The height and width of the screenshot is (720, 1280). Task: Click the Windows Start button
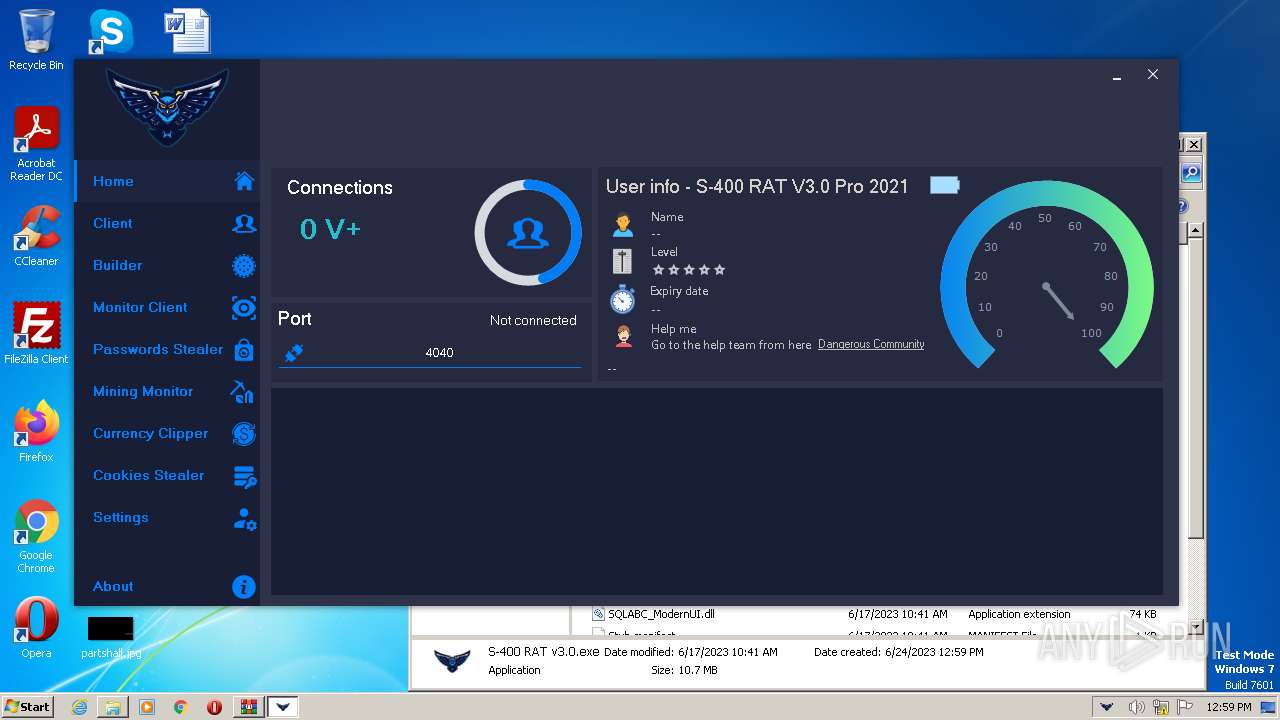coord(27,706)
